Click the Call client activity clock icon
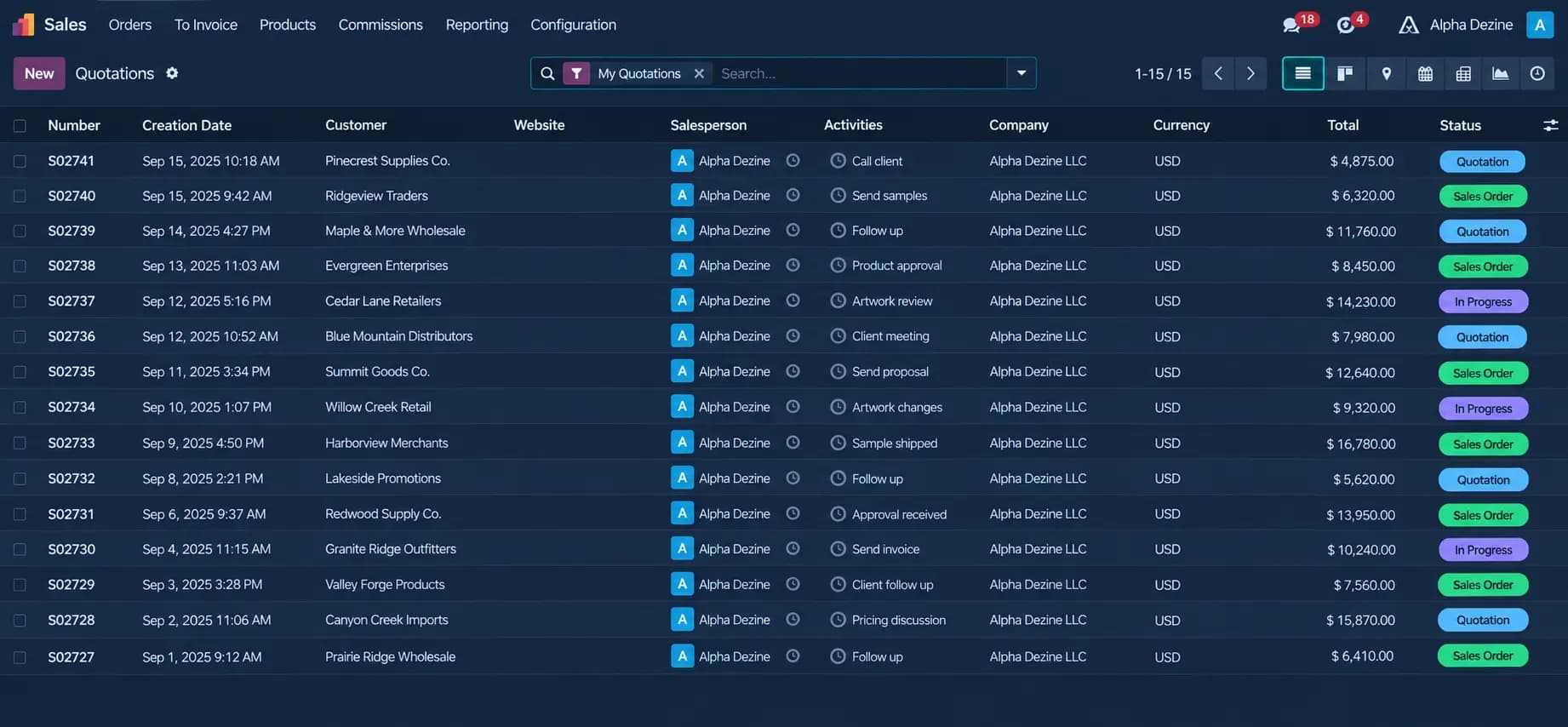The height and width of the screenshot is (727, 1568). [838, 160]
